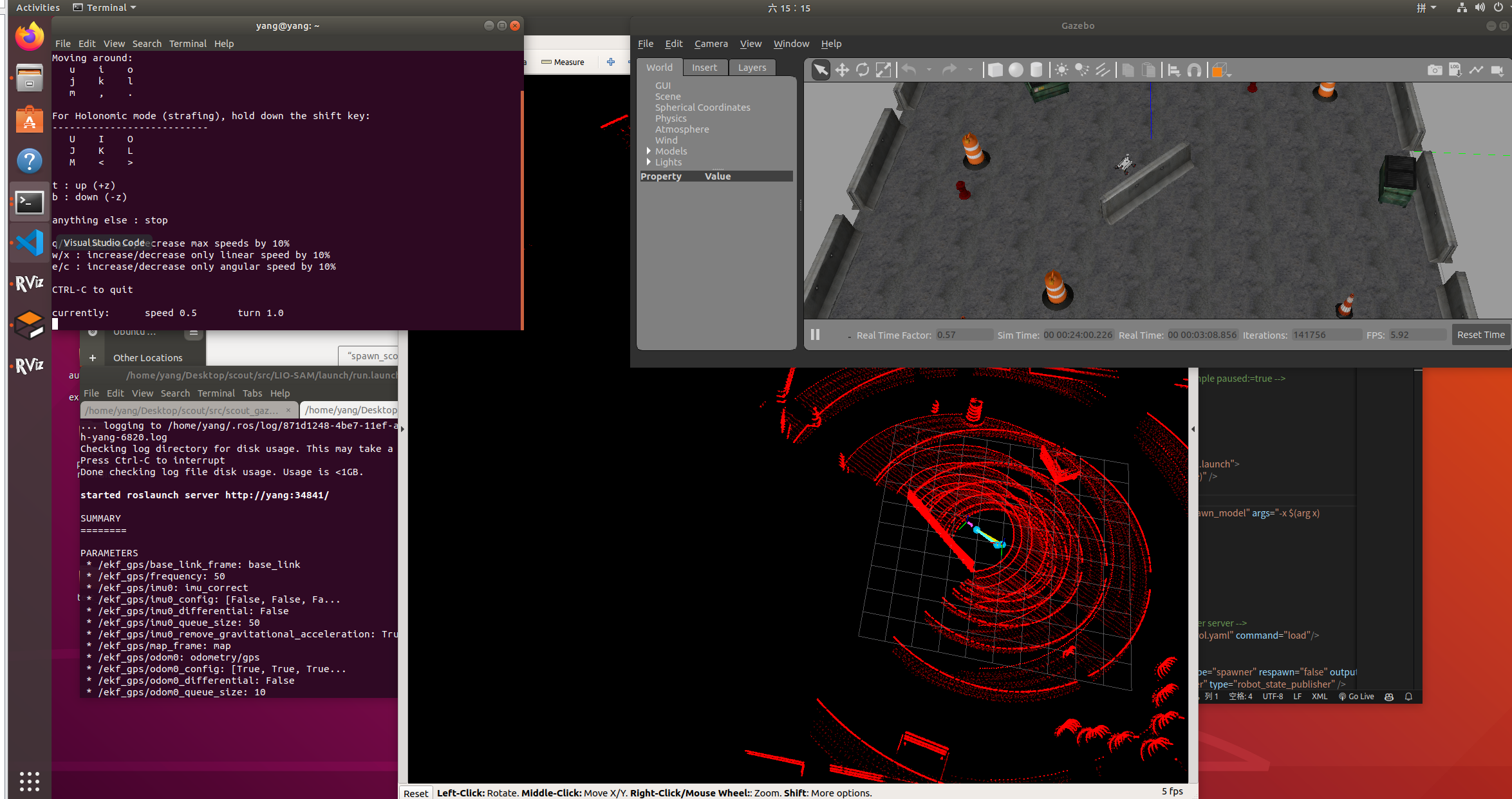Expand the Lights tree node

(x=648, y=162)
